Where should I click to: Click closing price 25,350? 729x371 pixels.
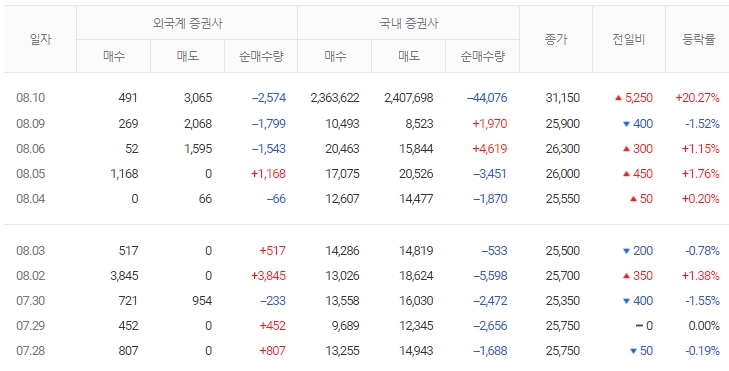point(563,301)
